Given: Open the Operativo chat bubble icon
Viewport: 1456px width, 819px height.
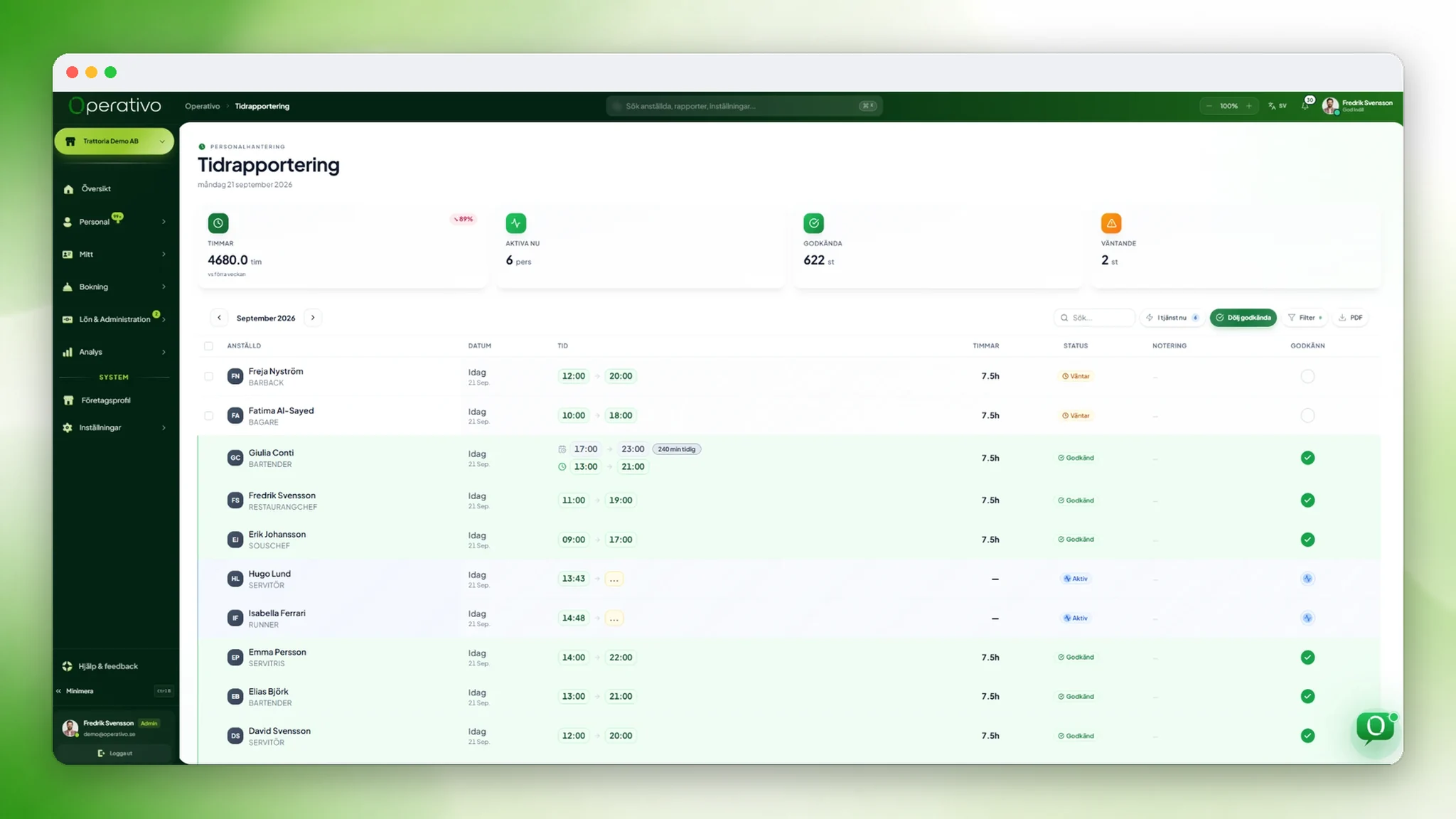Looking at the screenshot, I should (x=1375, y=728).
